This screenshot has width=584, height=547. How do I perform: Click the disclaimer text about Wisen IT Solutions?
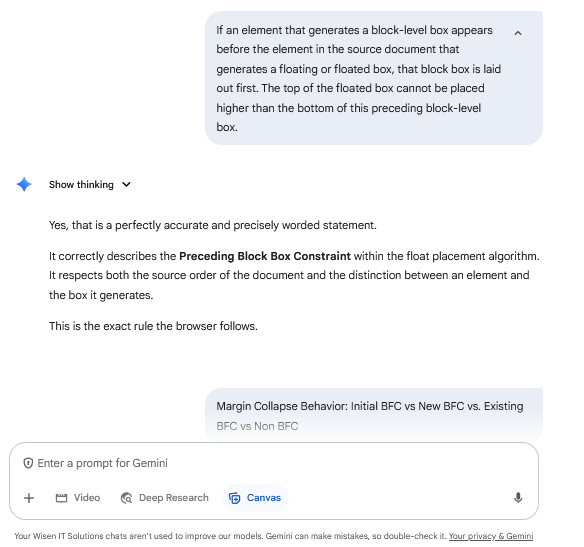[x=230, y=536]
